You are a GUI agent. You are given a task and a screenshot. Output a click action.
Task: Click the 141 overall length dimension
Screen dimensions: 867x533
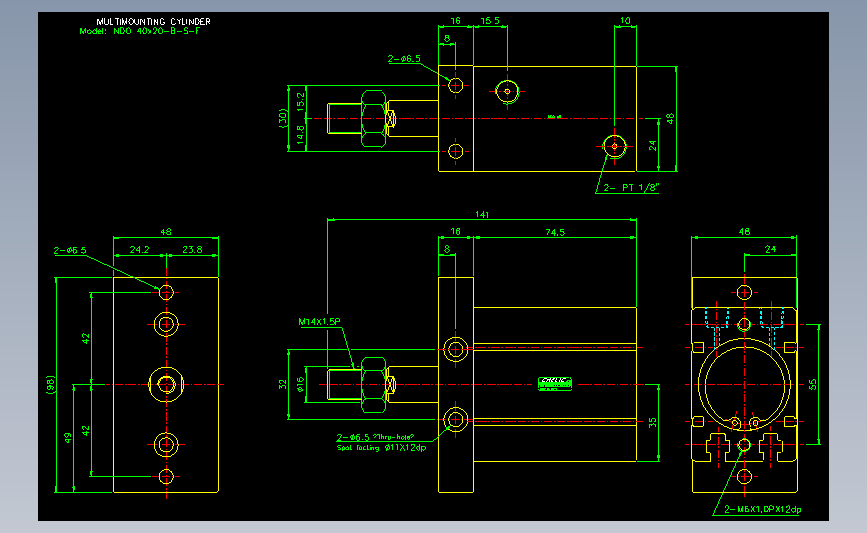[x=482, y=214]
